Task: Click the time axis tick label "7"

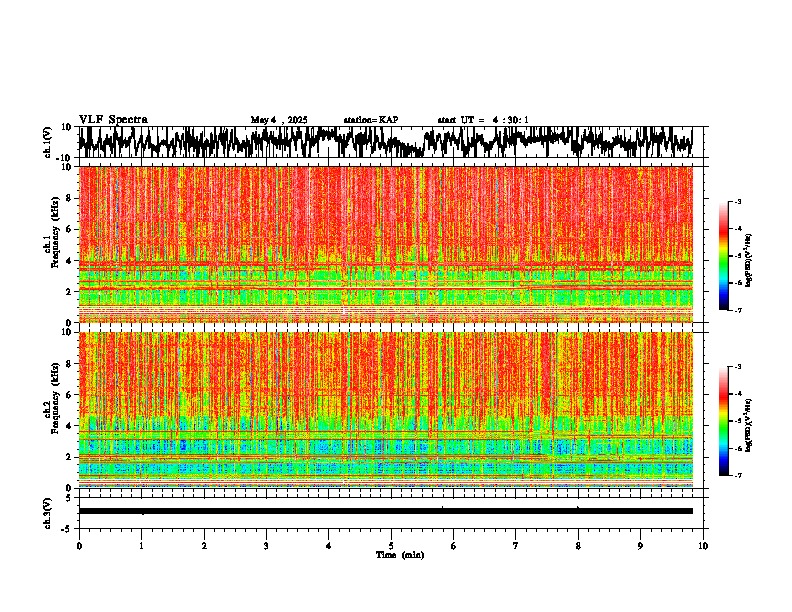Action: tap(516, 546)
